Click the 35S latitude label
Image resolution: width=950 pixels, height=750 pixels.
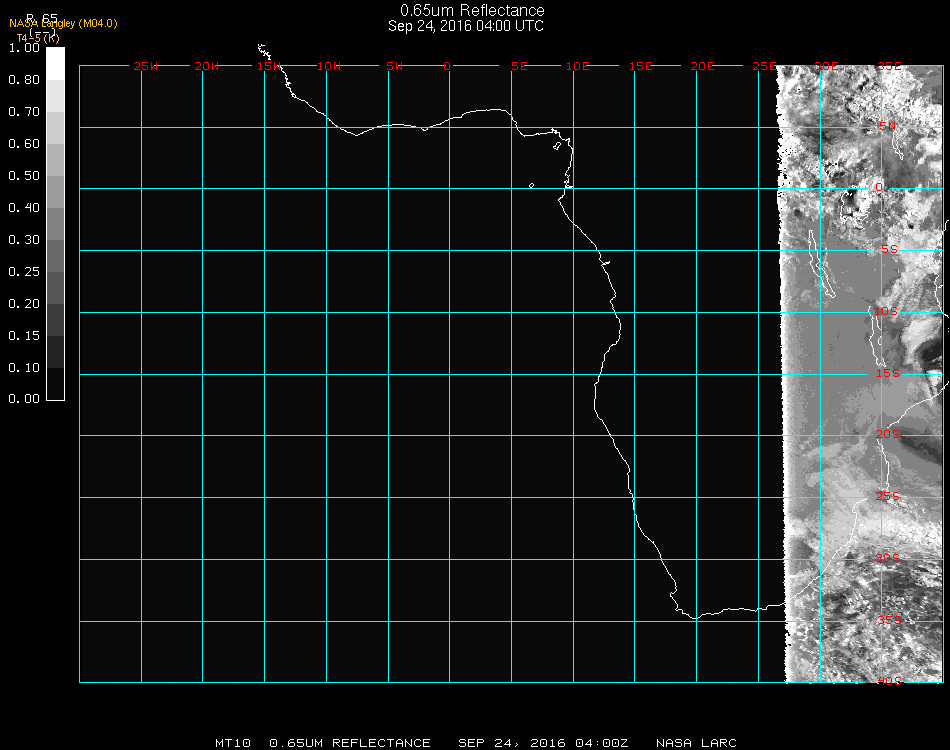pos(889,620)
